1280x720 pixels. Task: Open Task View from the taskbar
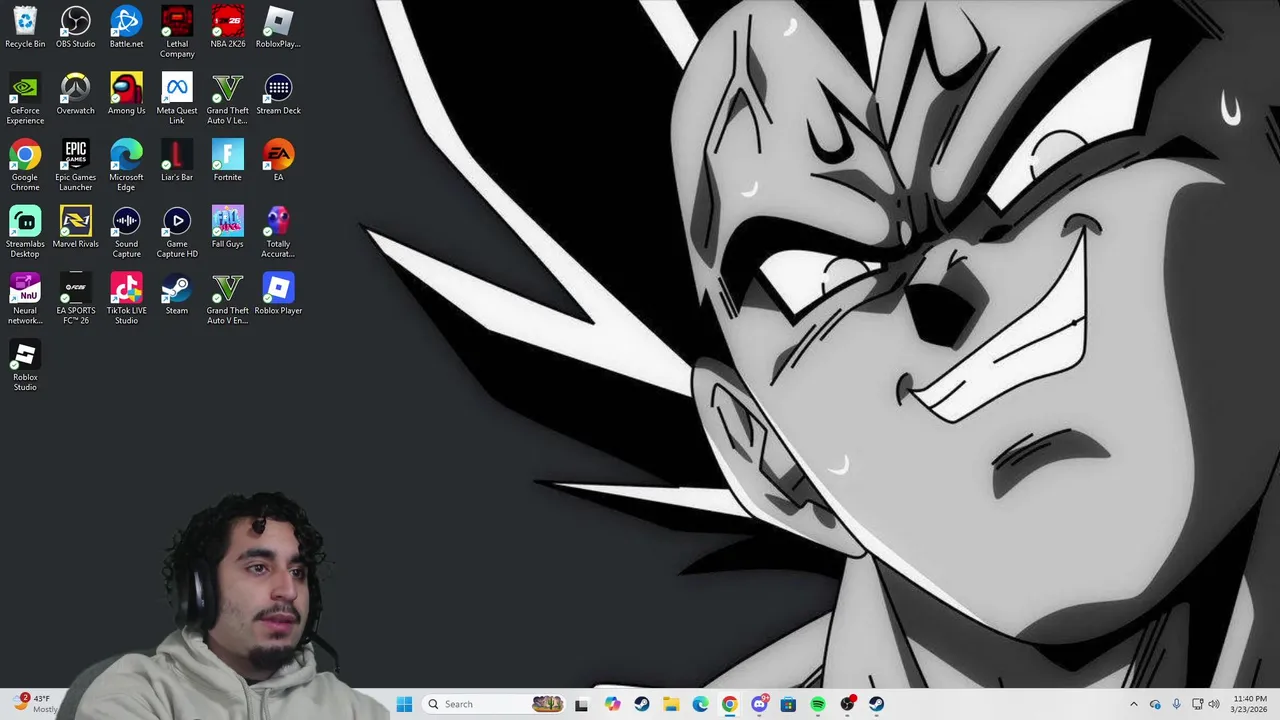[x=582, y=704]
